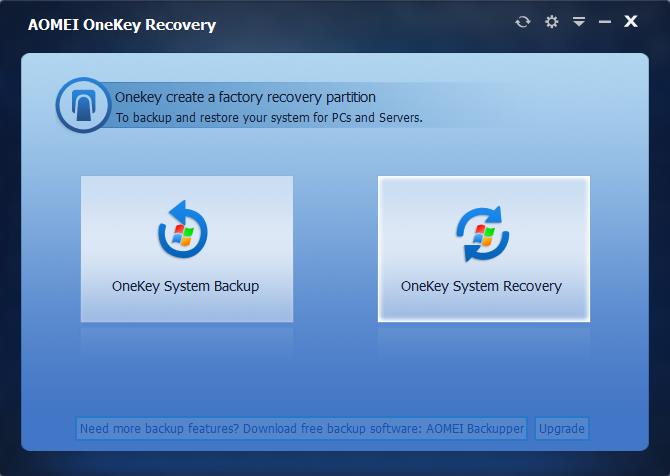The height and width of the screenshot is (476, 670).
Task: Select the OneKey System Recovery text label
Action: tap(481, 286)
